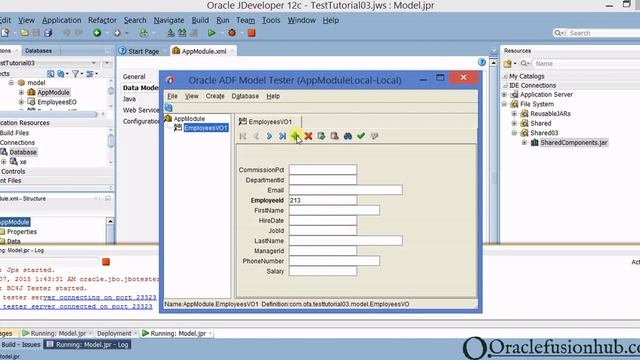Click binoculars icon to specify view criteria
This screenshot has width=640, height=360.
pos(348,136)
